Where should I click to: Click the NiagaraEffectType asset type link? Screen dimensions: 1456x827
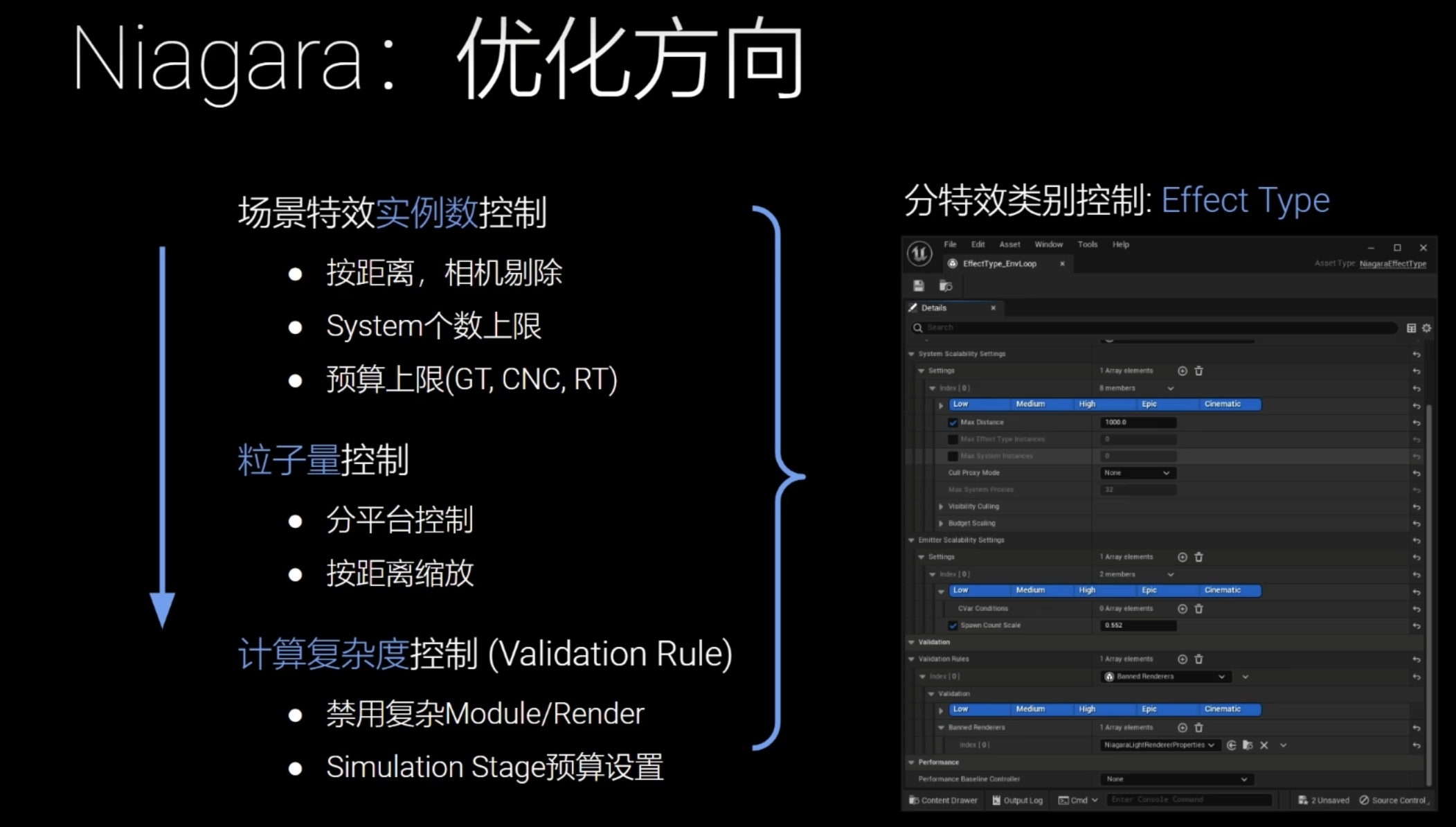(1392, 264)
